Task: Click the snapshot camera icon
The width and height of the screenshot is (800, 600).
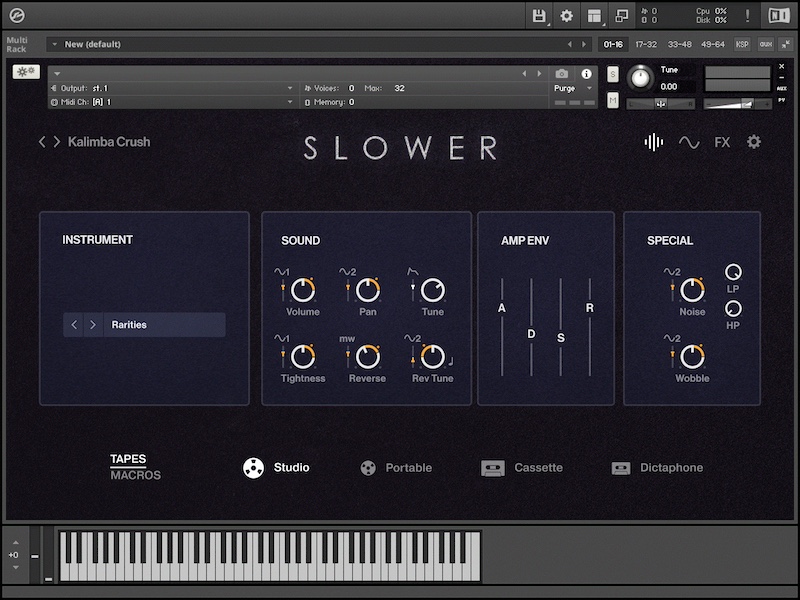Action: [x=561, y=73]
